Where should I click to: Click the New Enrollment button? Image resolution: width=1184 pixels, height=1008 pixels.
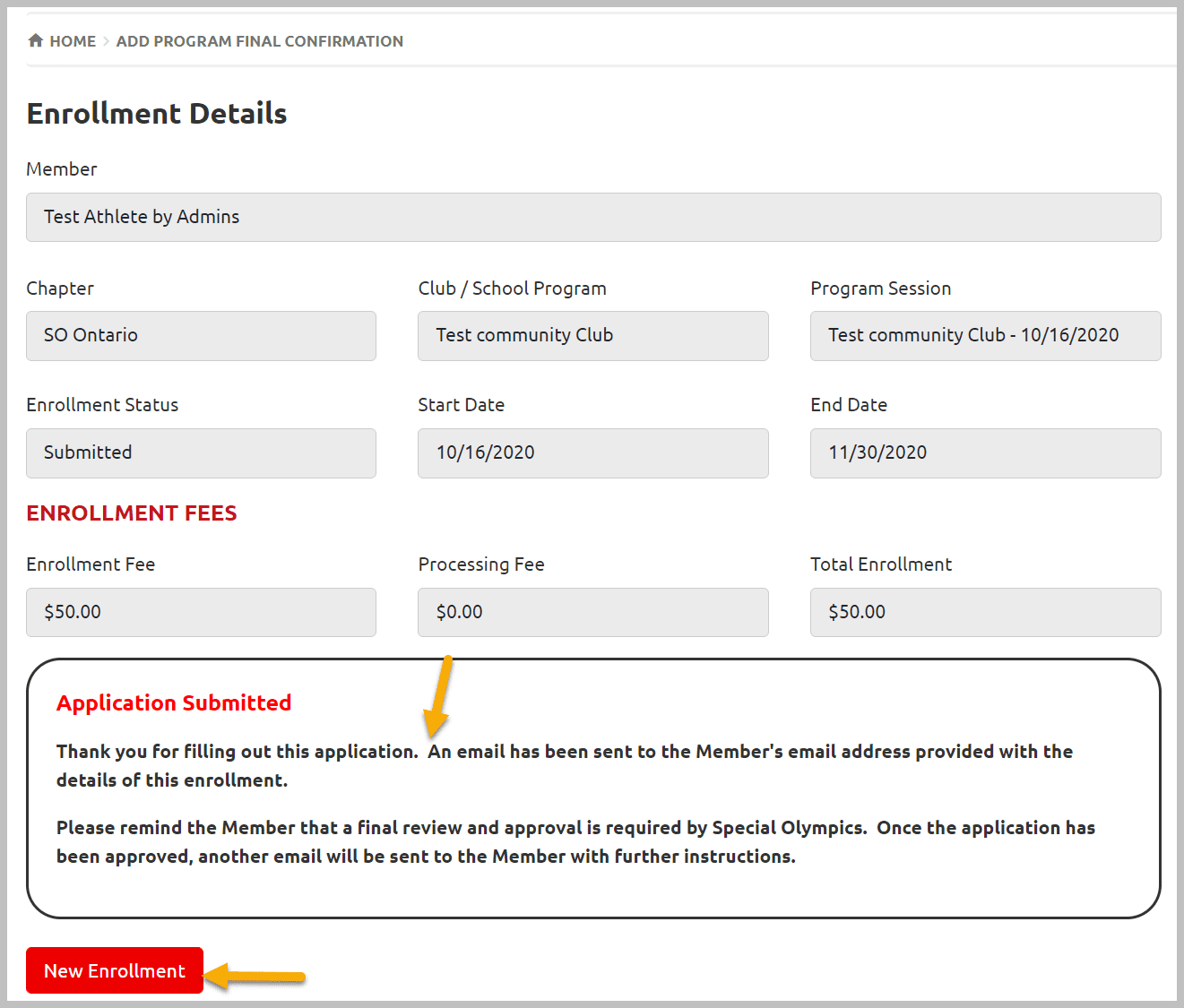(x=115, y=970)
